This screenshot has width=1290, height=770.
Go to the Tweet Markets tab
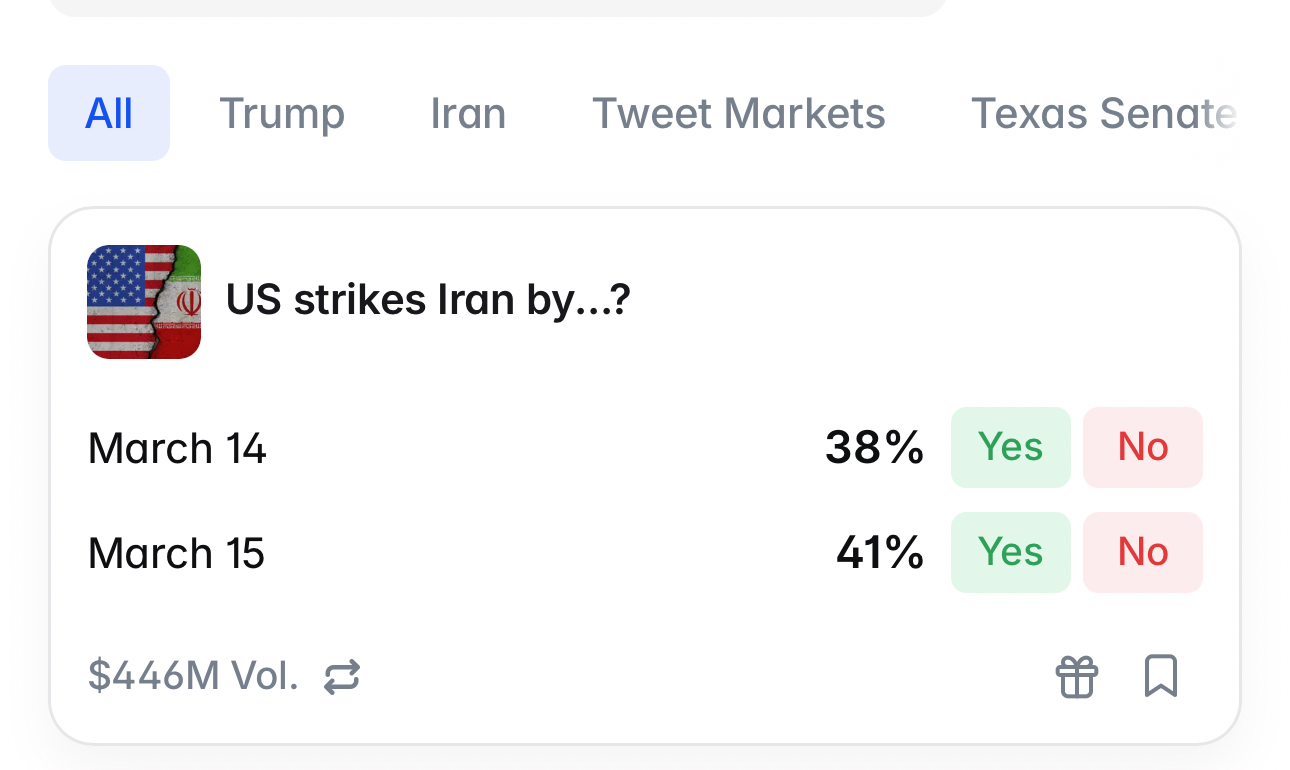click(x=738, y=113)
